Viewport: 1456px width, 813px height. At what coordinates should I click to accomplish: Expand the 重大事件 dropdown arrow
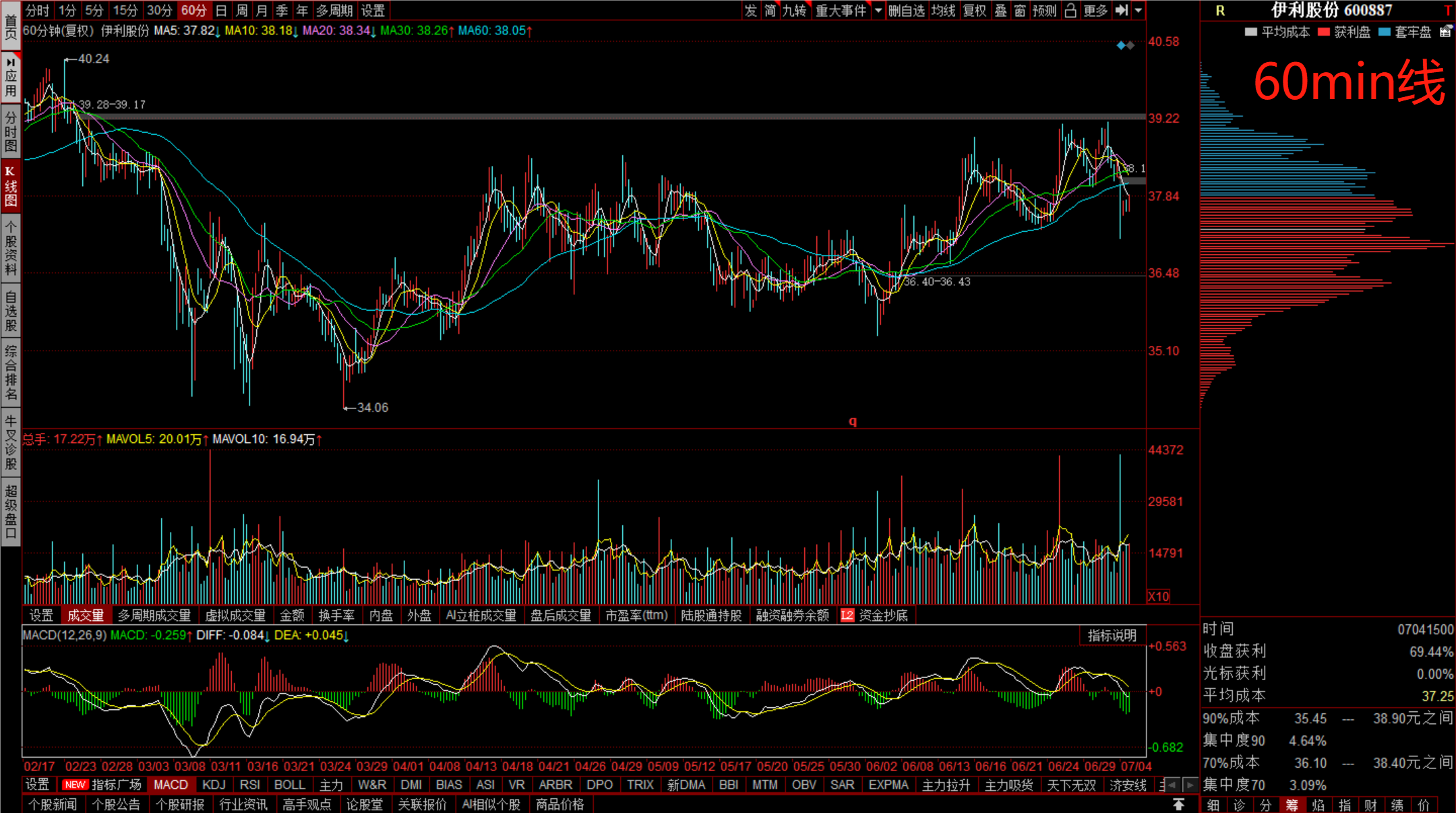(878, 10)
